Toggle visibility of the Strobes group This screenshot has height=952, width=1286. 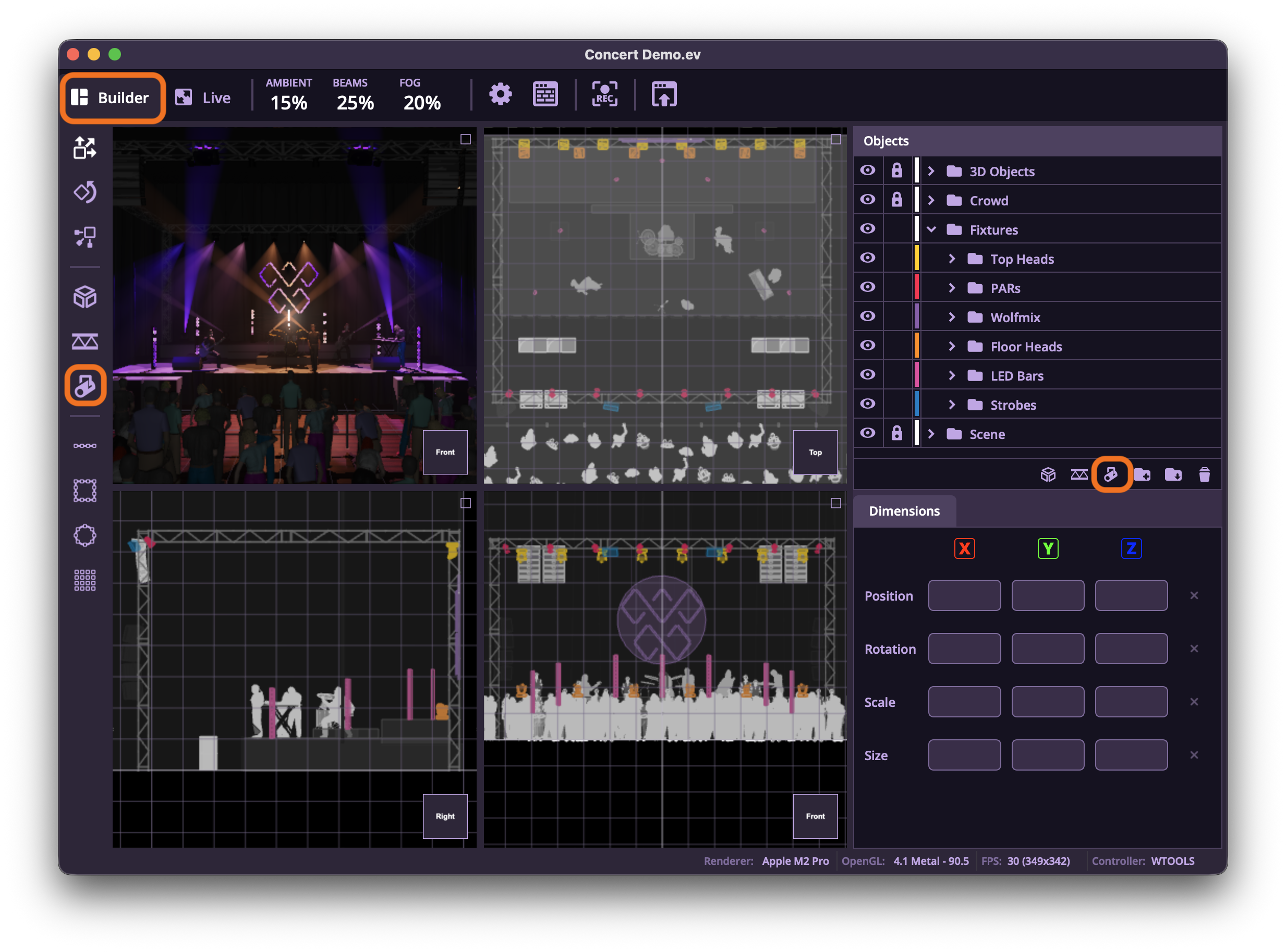point(868,404)
